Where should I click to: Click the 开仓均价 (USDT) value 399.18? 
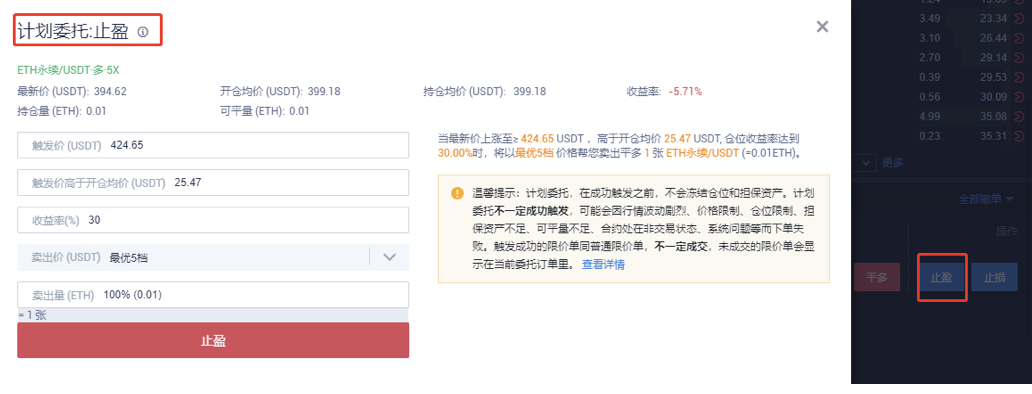coord(324,91)
